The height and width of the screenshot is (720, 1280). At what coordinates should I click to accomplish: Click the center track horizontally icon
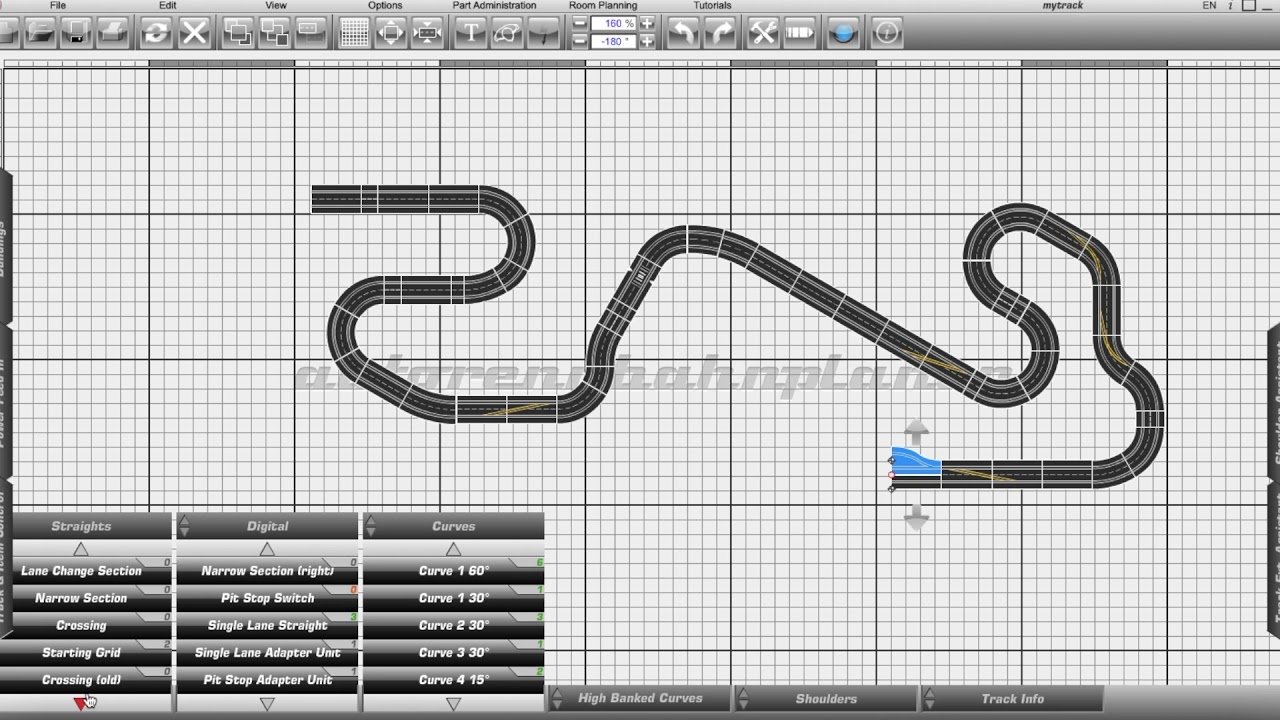click(428, 33)
